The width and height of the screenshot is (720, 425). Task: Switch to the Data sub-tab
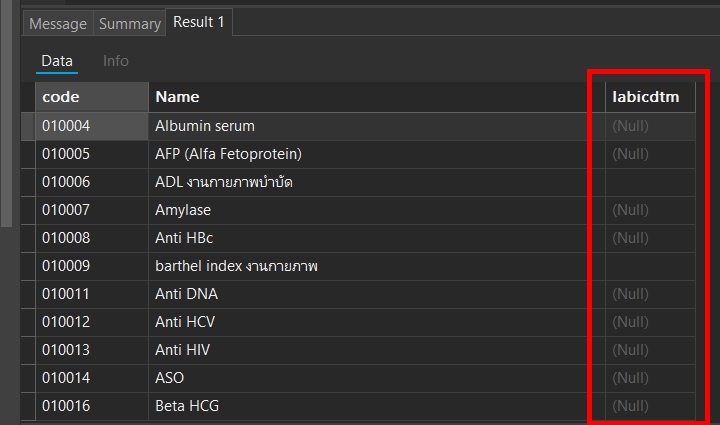click(57, 61)
